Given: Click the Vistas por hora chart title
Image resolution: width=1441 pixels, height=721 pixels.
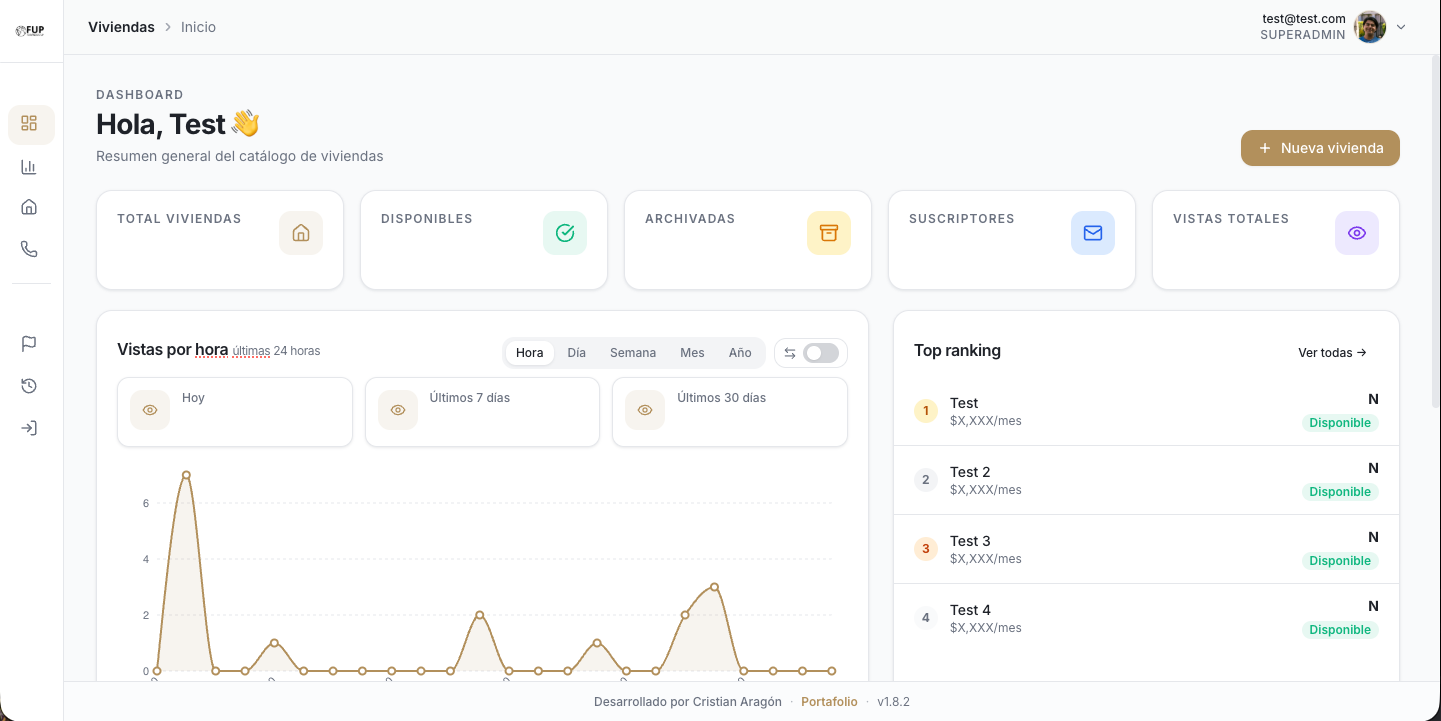Looking at the screenshot, I should coord(173,350).
